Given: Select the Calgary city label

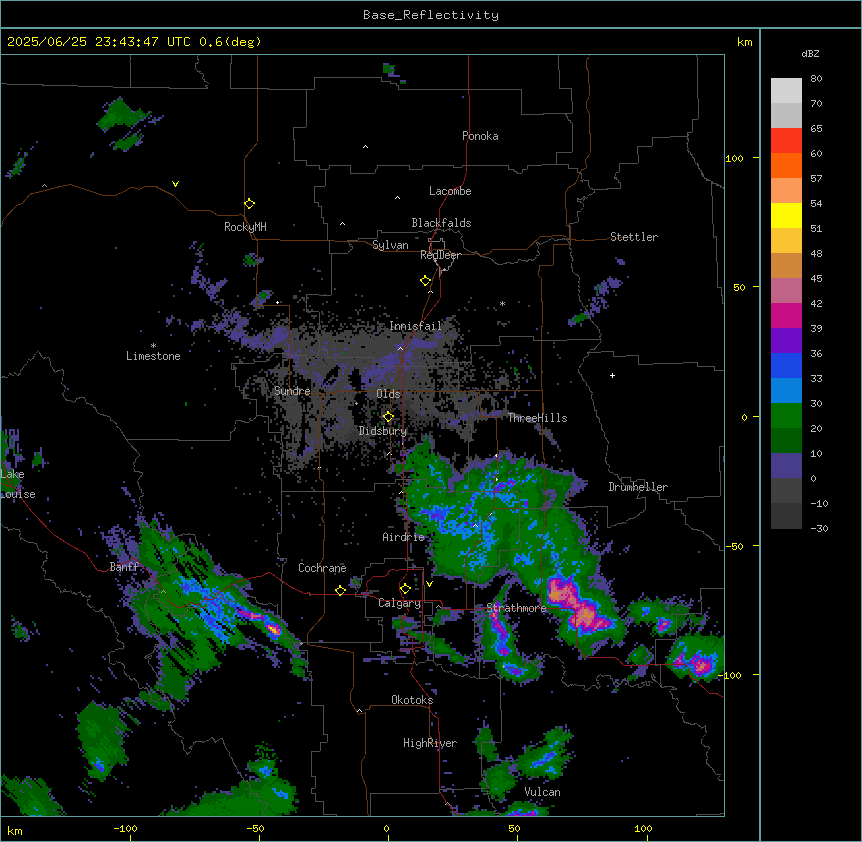Looking at the screenshot, I should (x=400, y=603).
